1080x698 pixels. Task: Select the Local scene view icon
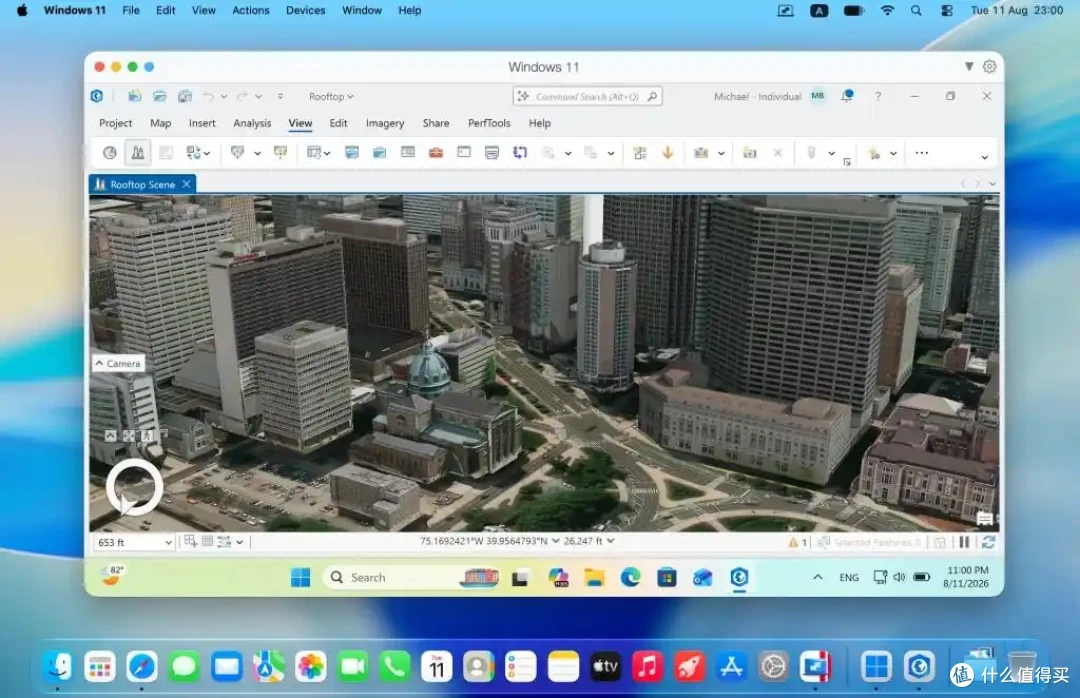138,153
